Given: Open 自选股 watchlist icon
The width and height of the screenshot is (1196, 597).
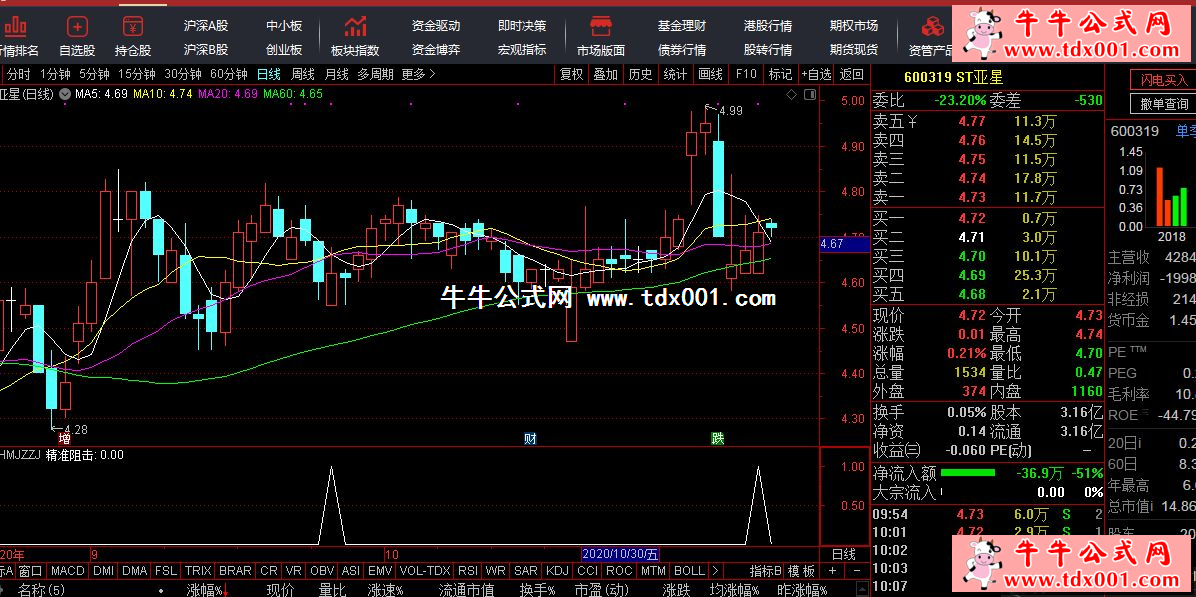Looking at the screenshot, I should pos(77,36).
